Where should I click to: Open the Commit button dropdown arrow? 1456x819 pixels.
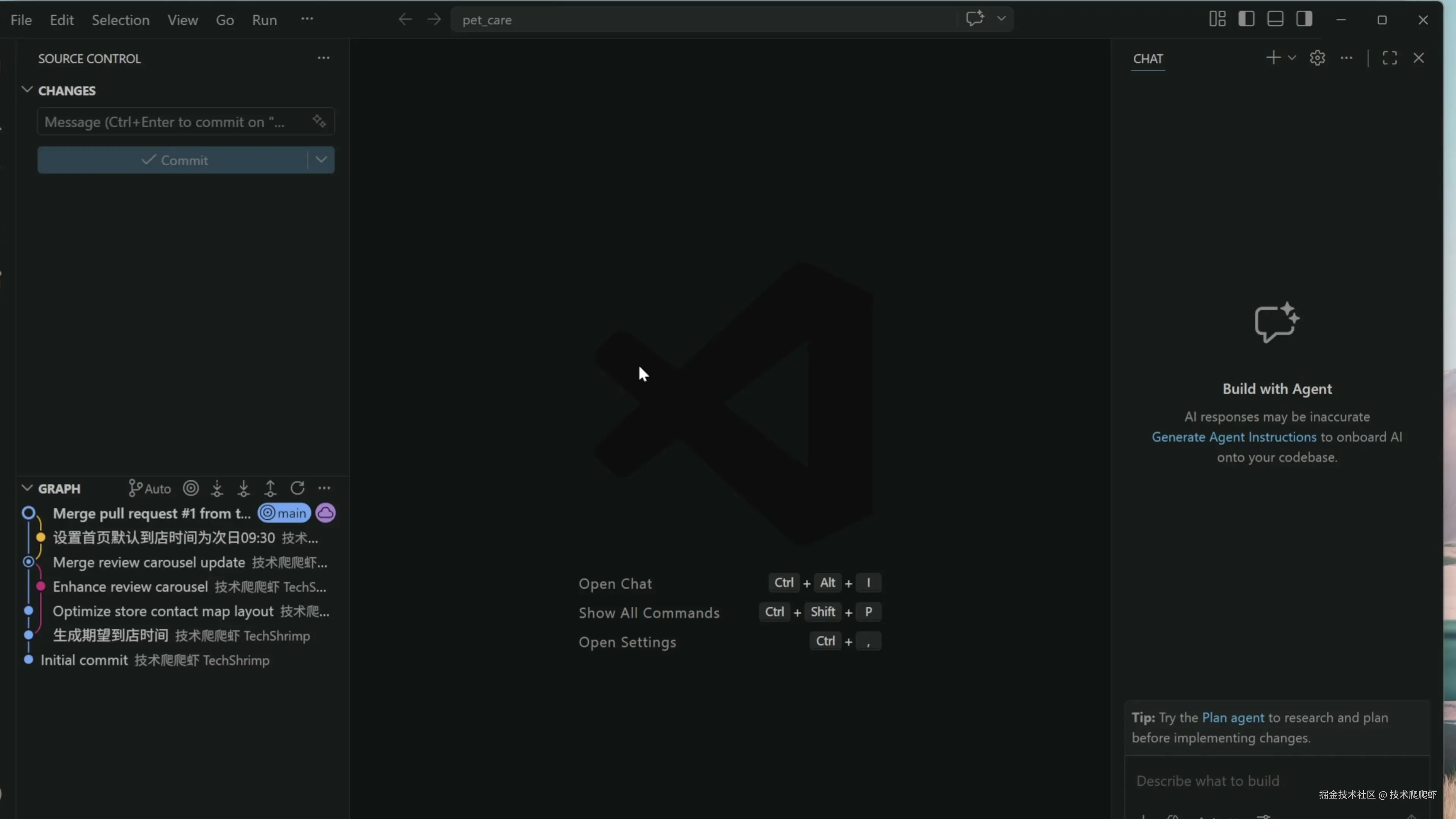(321, 160)
